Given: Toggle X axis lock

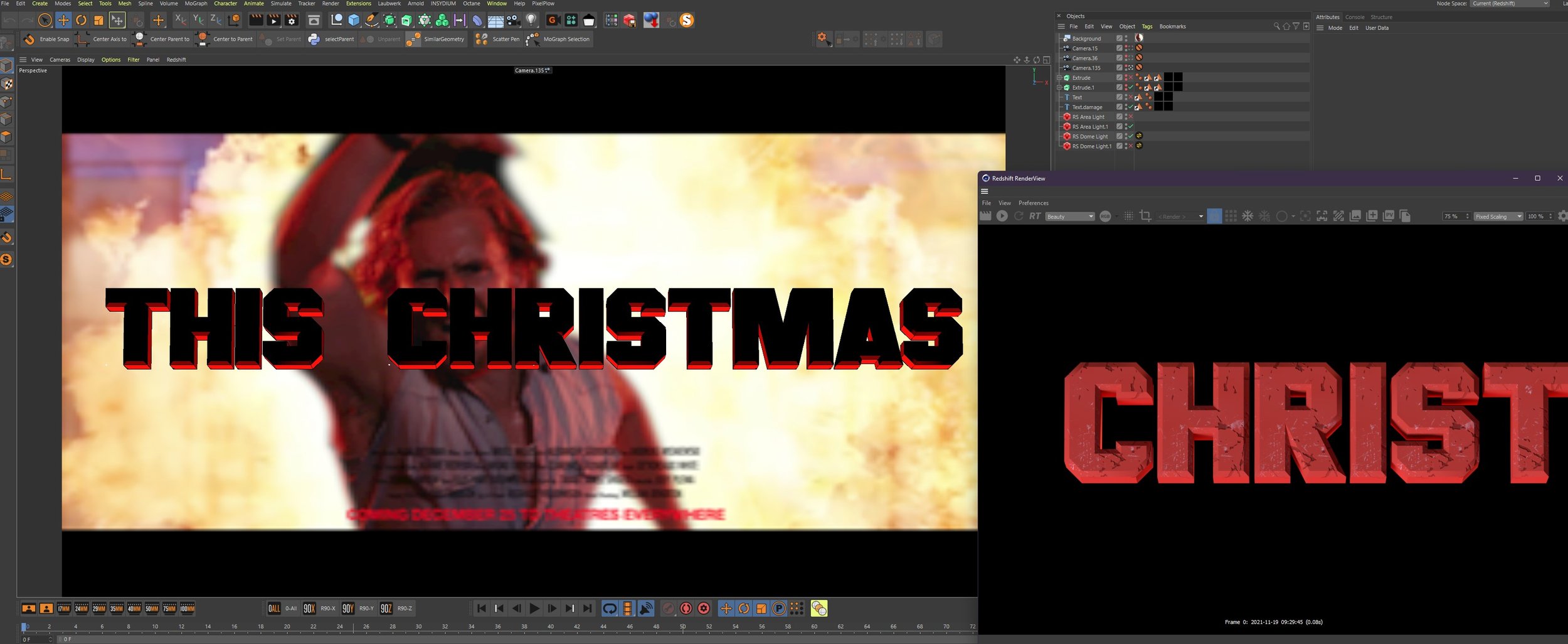Looking at the screenshot, I should (x=180, y=20).
